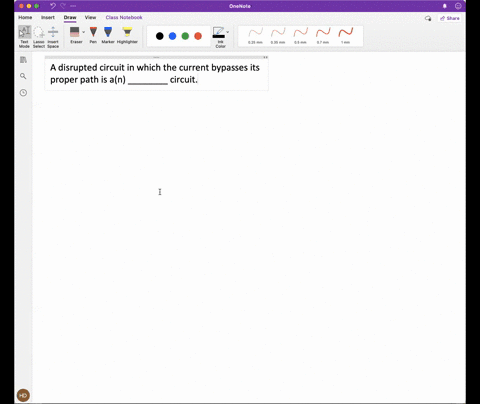Screen dimensions: 480x404
Task: Select the 0.25 mm stroke thickness
Action: pos(255,36)
